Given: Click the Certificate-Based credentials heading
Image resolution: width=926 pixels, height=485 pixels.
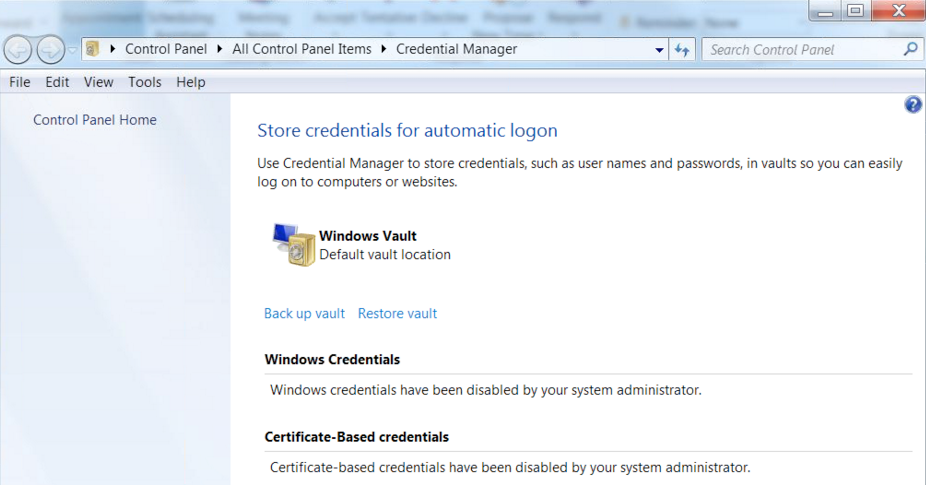Looking at the screenshot, I should pos(357,437).
